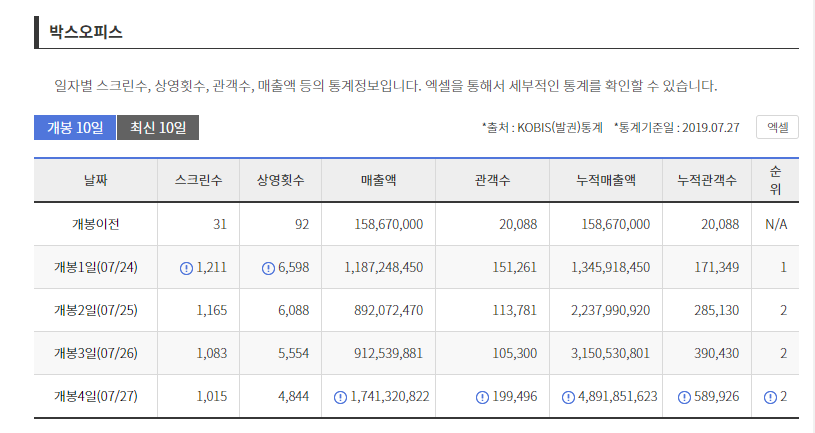Viewport: 815px width, 433px height.
Task: Download data with the 엑셀 button
Action: click(x=777, y=127)
